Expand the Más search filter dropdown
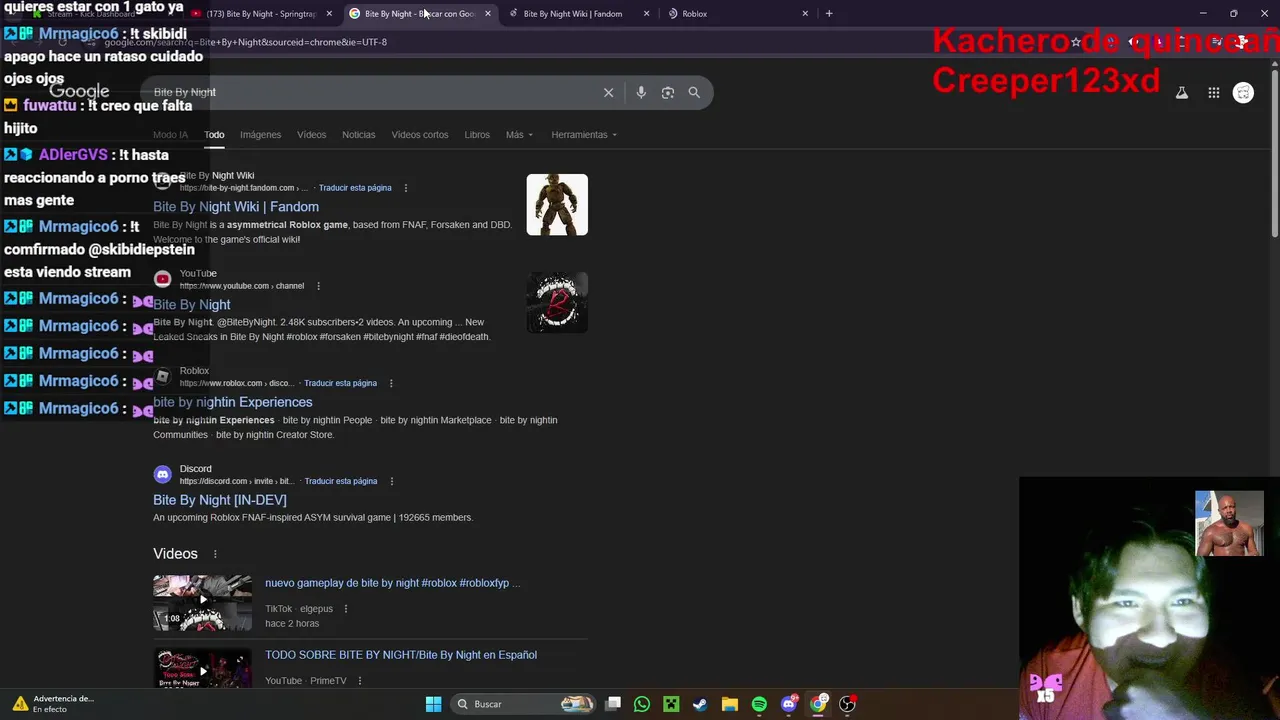 click(519, 135)
